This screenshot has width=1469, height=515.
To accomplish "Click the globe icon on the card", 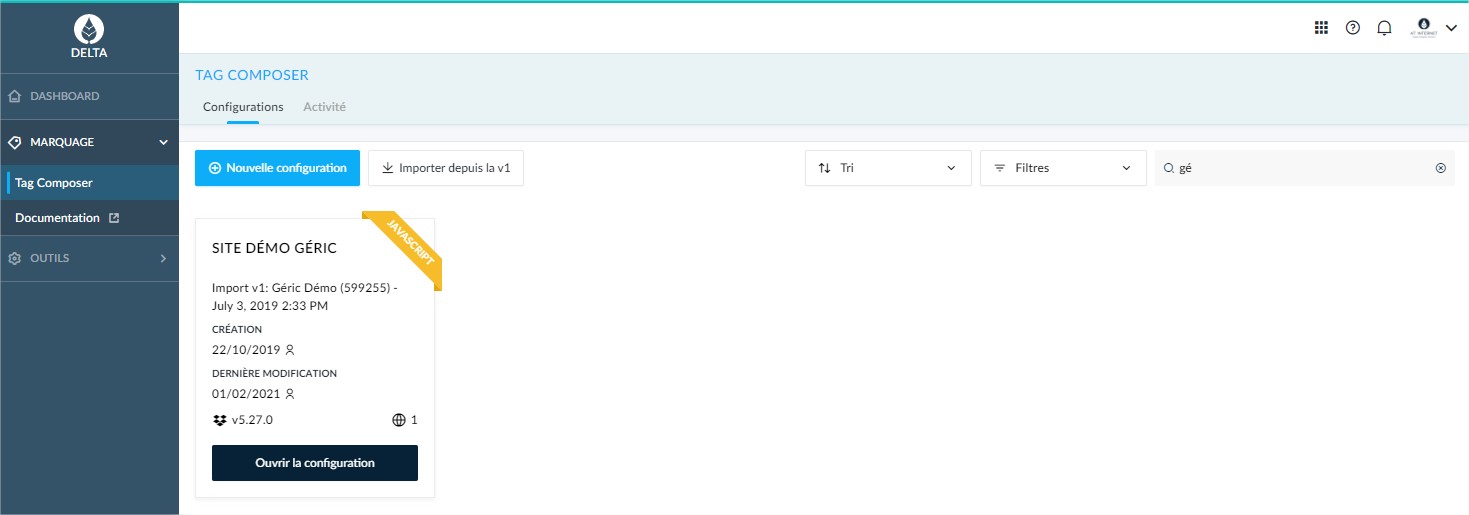I will (399, 420).
